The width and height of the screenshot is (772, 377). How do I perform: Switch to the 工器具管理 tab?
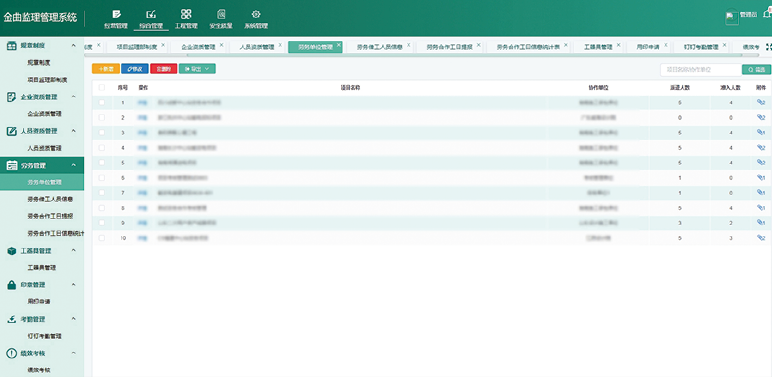point(598,47)
